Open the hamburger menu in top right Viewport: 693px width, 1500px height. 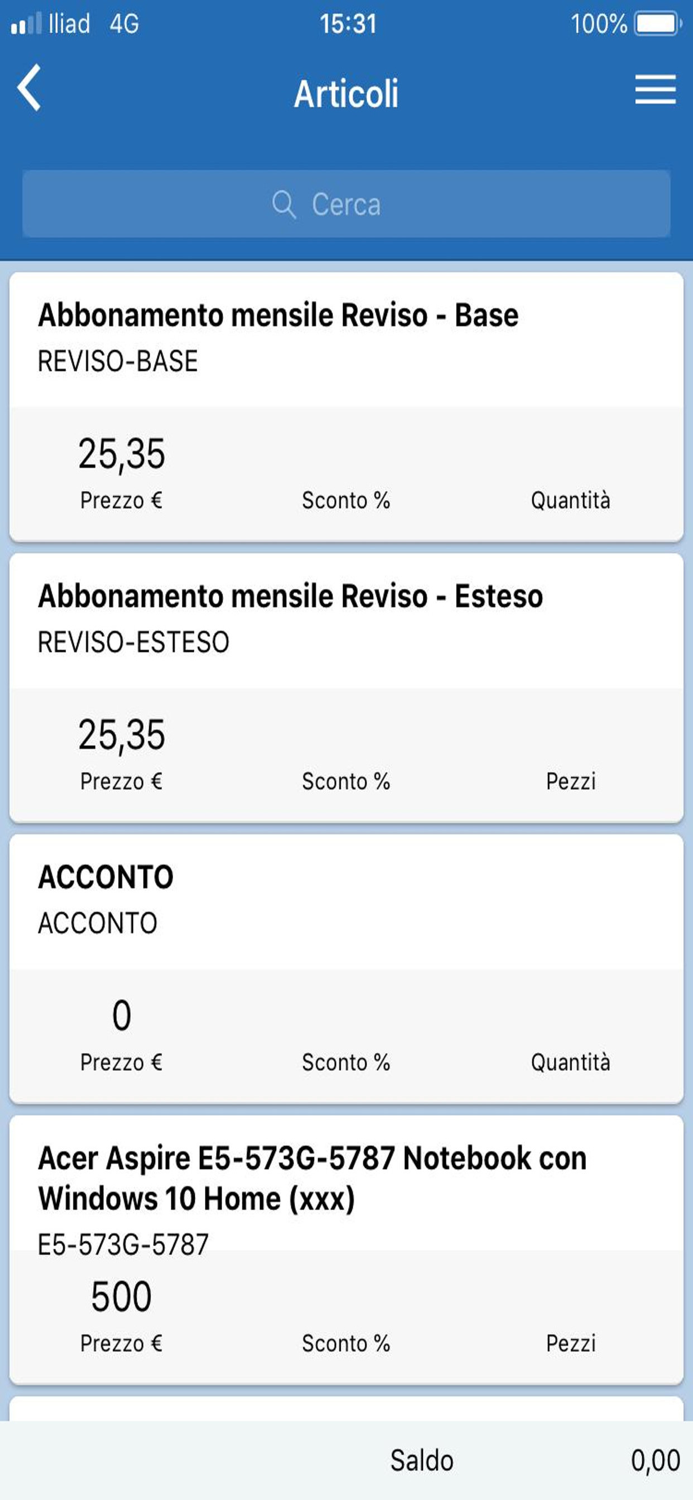pyautogui.click(x=655, y=90)
